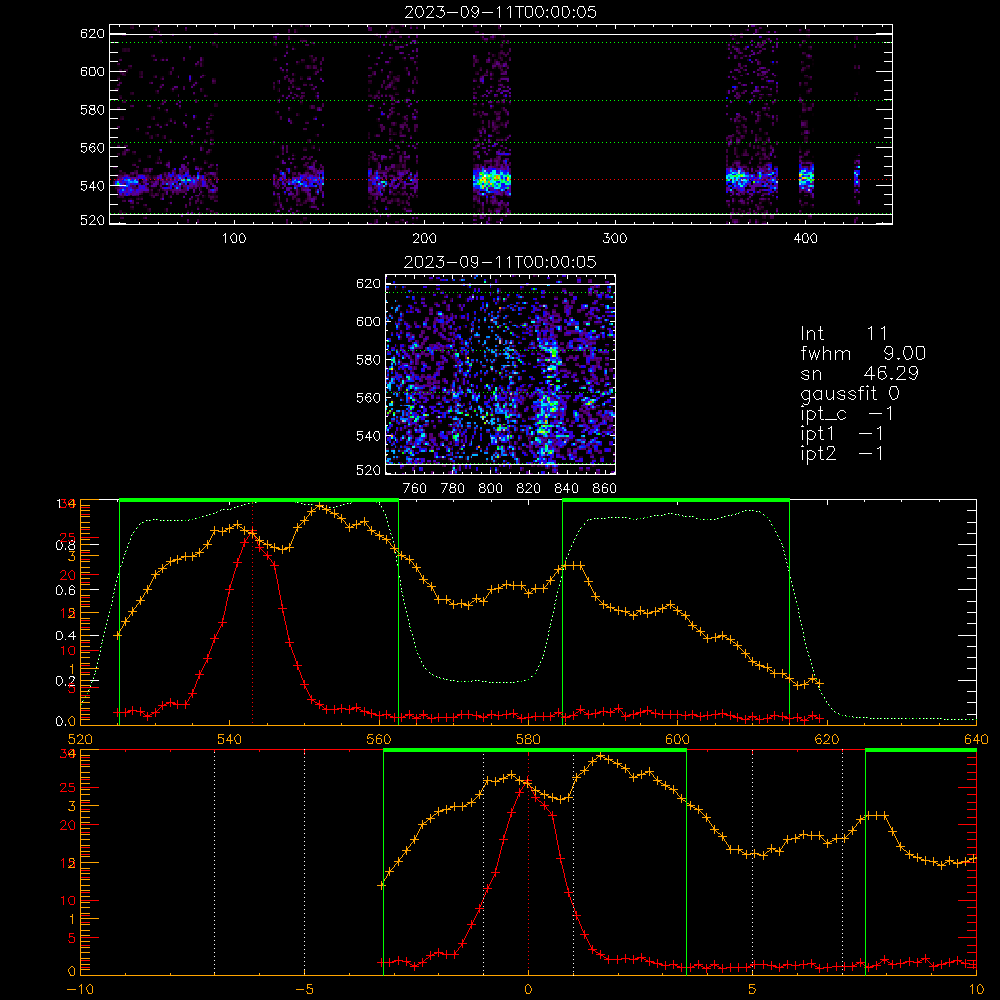Click the 0.6 y-axis label on third plot

tap(65, 591)
